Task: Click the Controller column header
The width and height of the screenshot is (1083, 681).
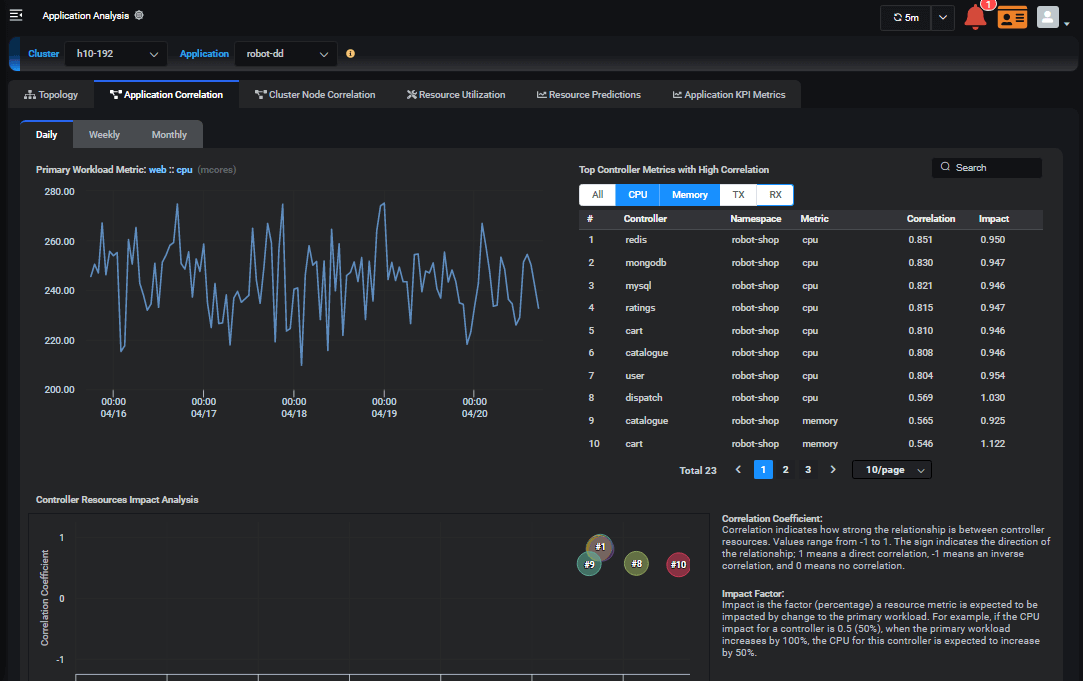Action: tap(645, 218)
